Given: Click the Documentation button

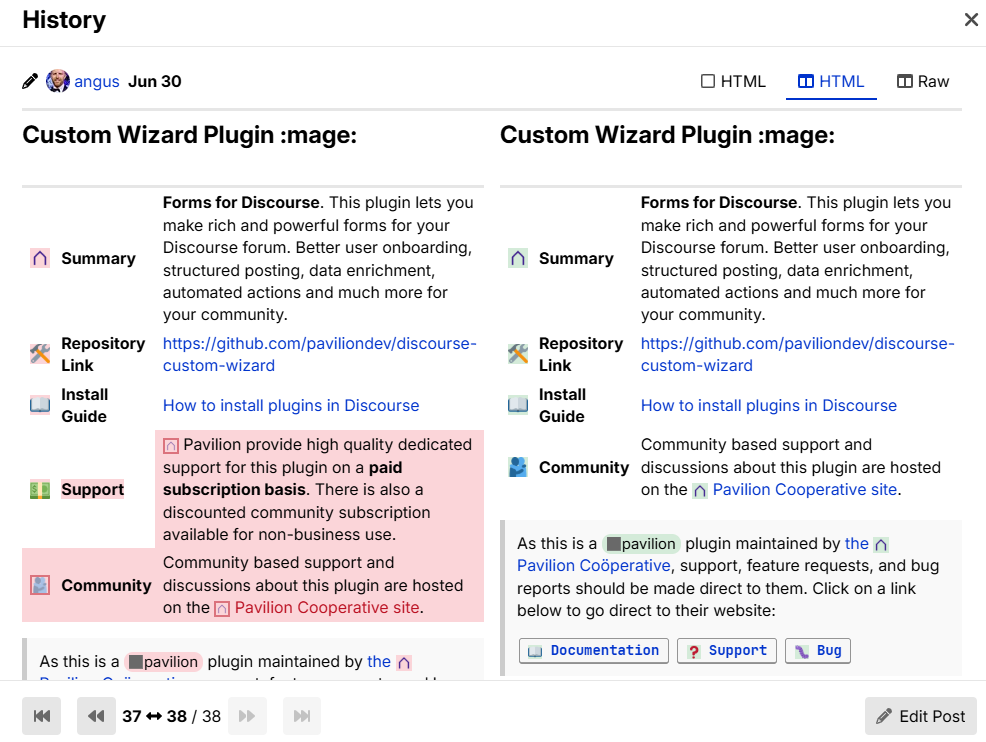Looking at the screenshot, I should (594, 651).
